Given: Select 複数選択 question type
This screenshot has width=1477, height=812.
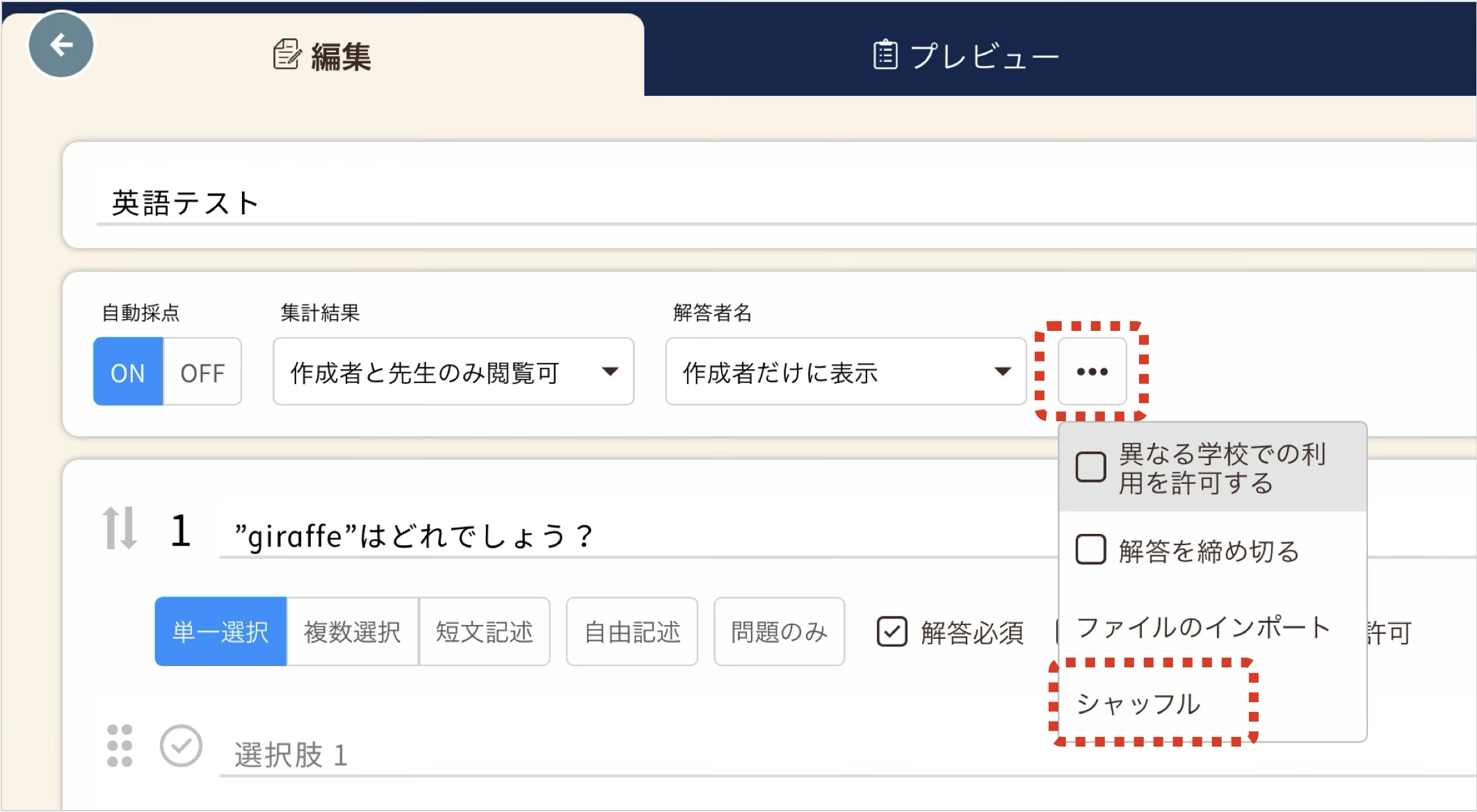Looking at the screenshot, I should tap(353, 632).
